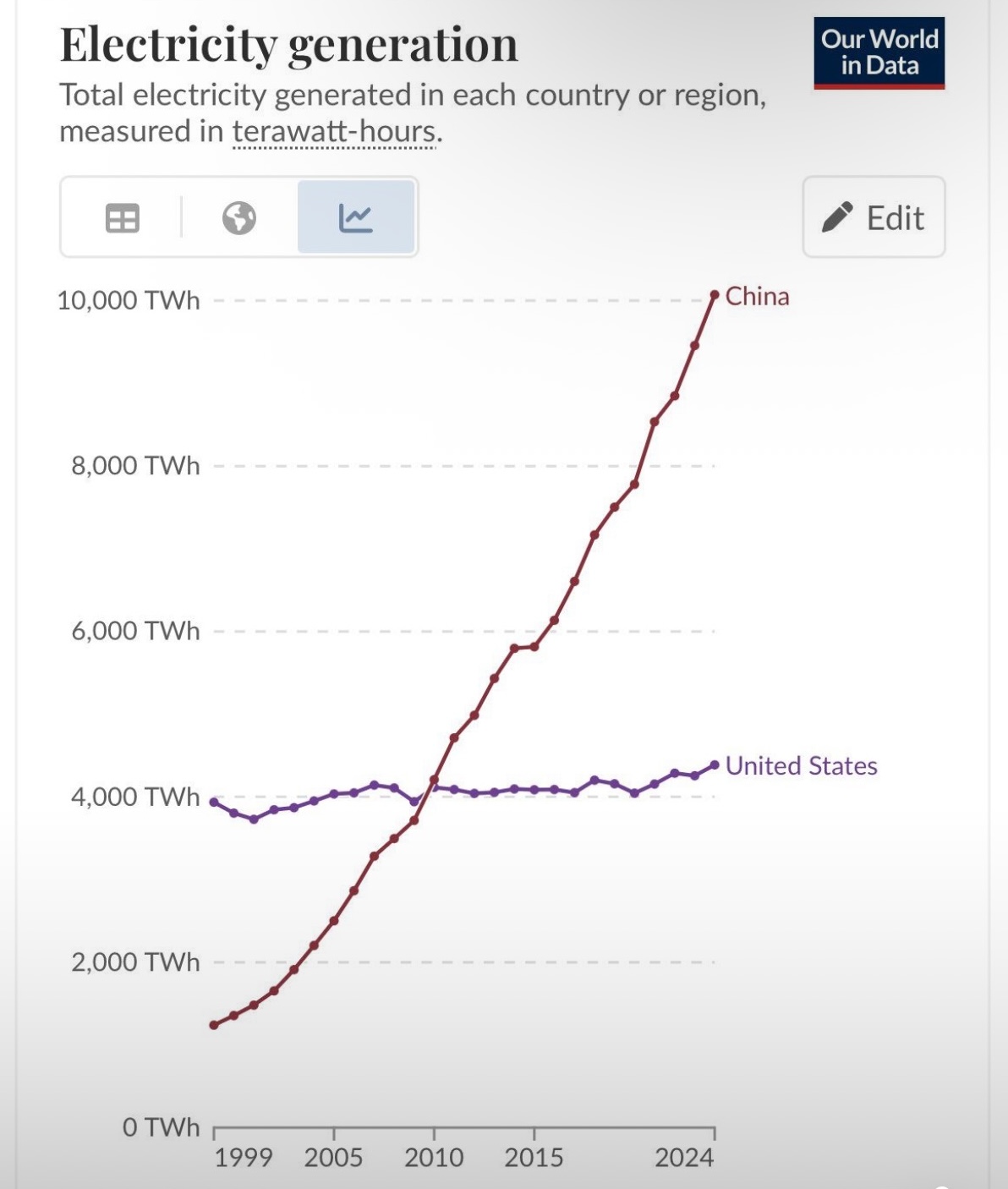Click the 2024 end year label
The height and width of the screenshot is (1189, 1008).
point(684,1157)
